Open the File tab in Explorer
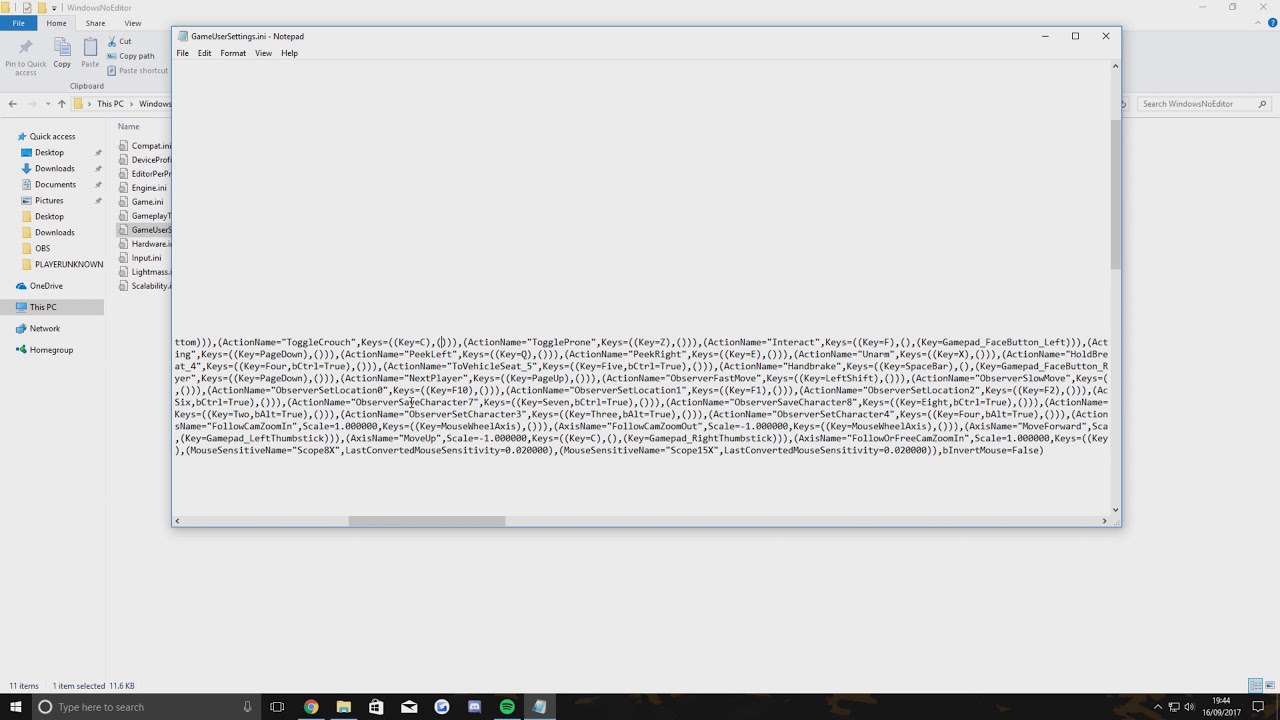1280x720 pixels. click(18, 23)
